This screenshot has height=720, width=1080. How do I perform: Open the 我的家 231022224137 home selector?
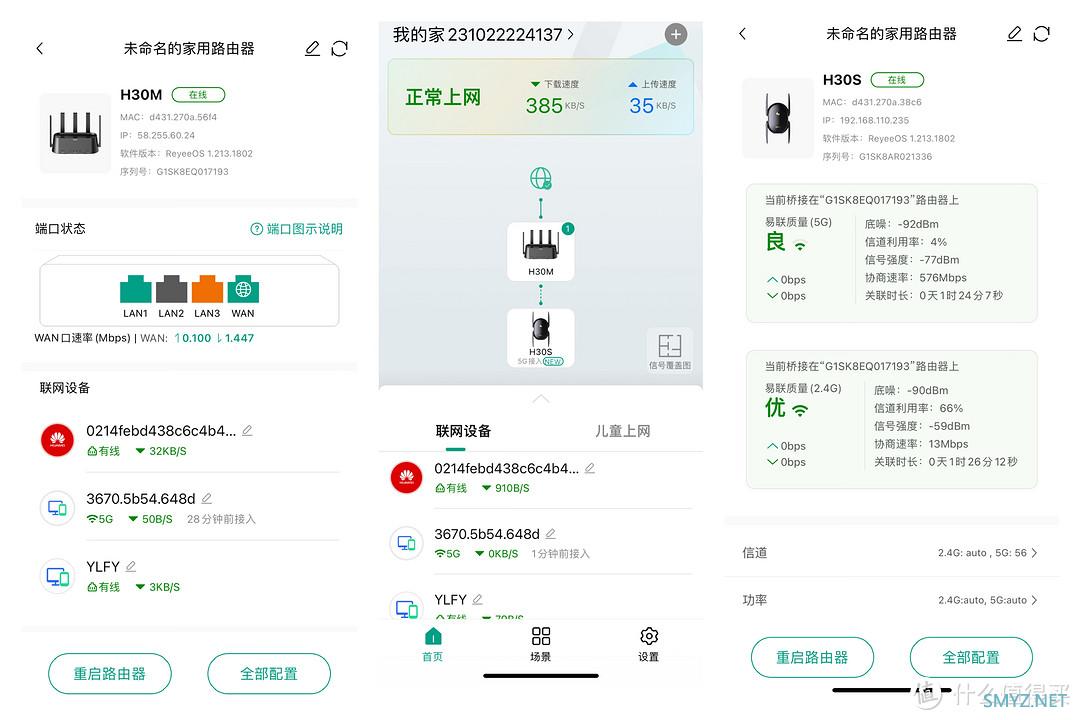point(484,34)
